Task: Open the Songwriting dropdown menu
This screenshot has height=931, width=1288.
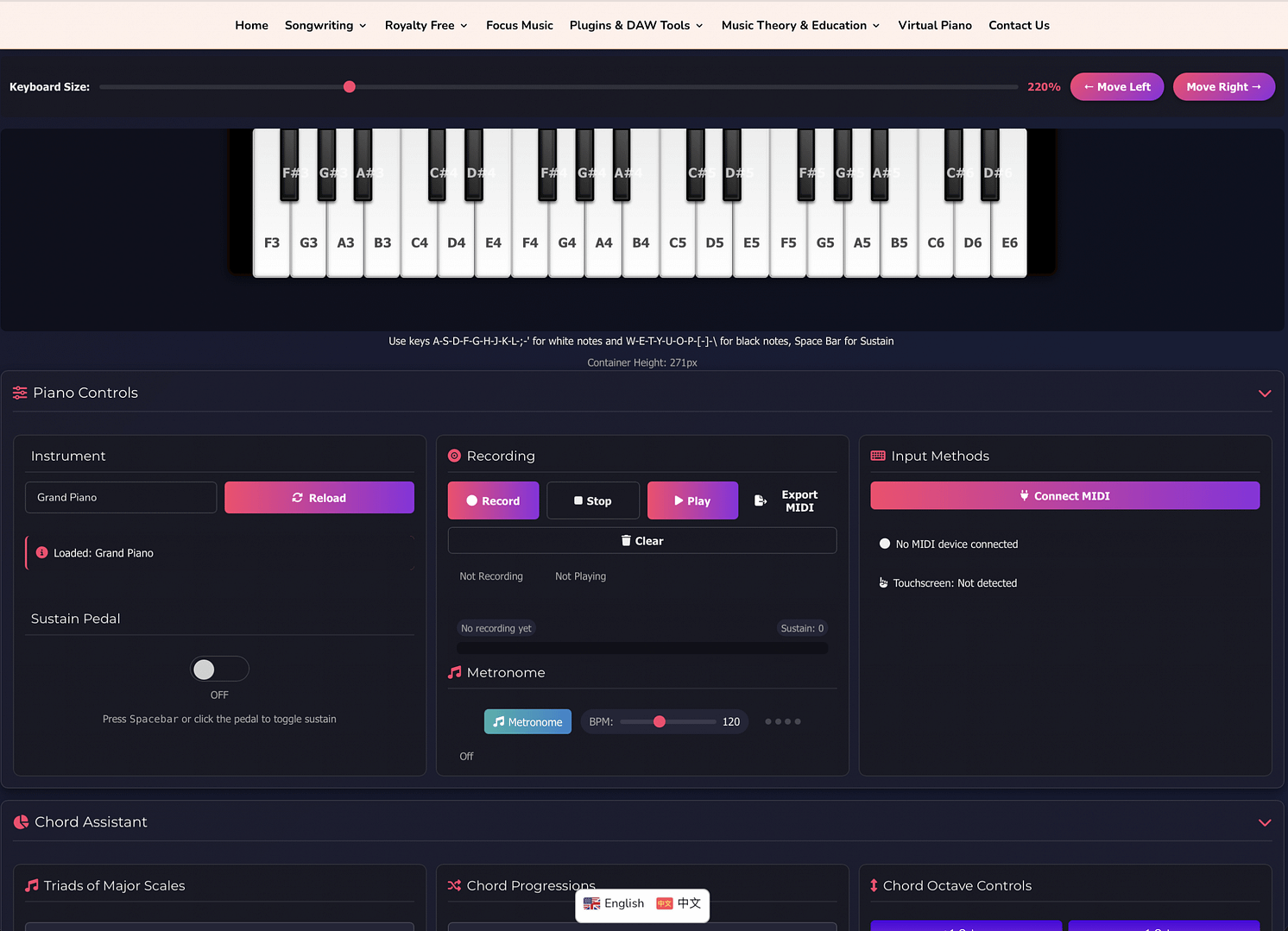Action: click(x=325, y=25)
